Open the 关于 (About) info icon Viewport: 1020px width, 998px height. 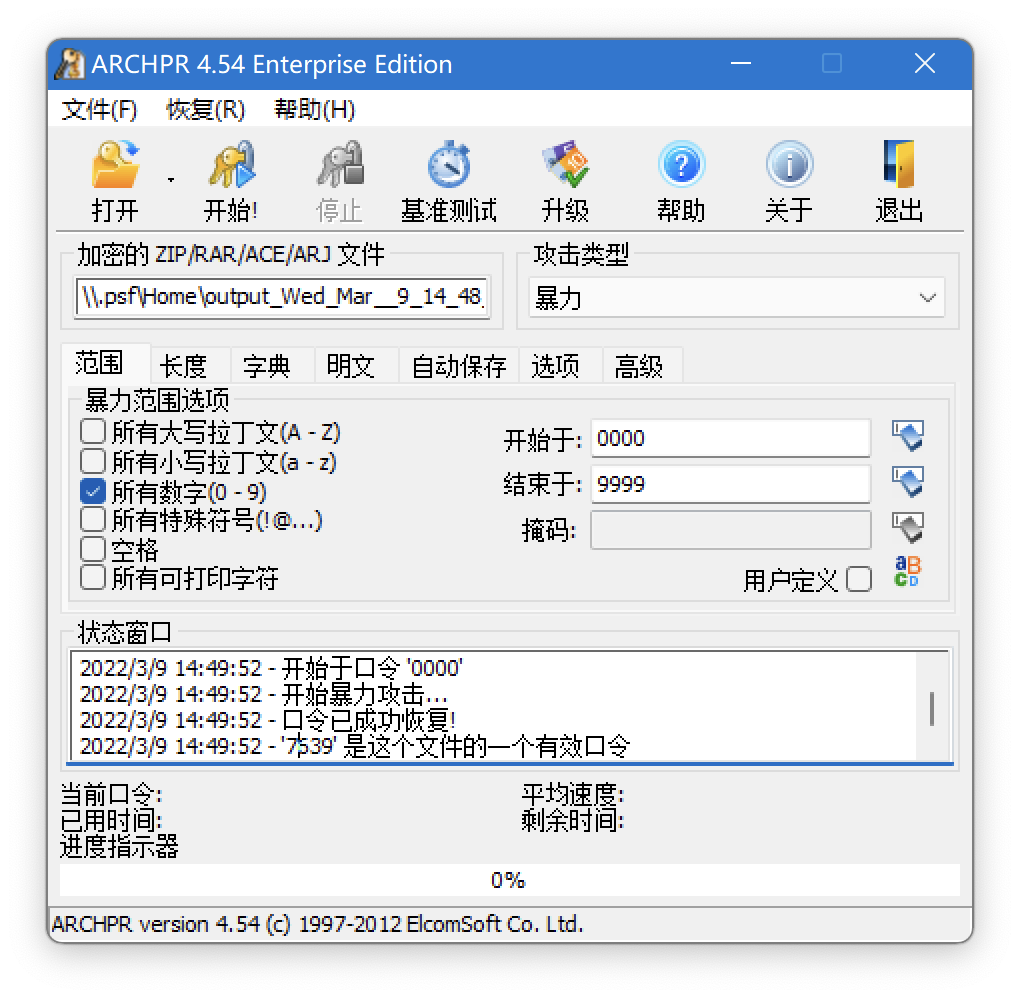(x=789, y=165)
